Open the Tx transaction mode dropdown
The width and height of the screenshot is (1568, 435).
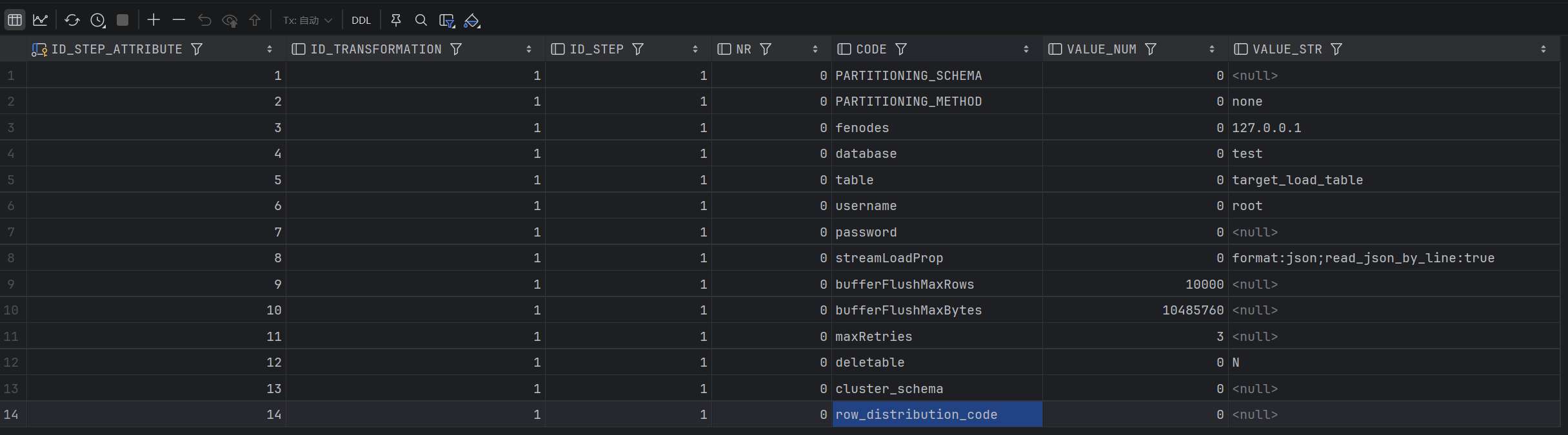pos(307,20)
